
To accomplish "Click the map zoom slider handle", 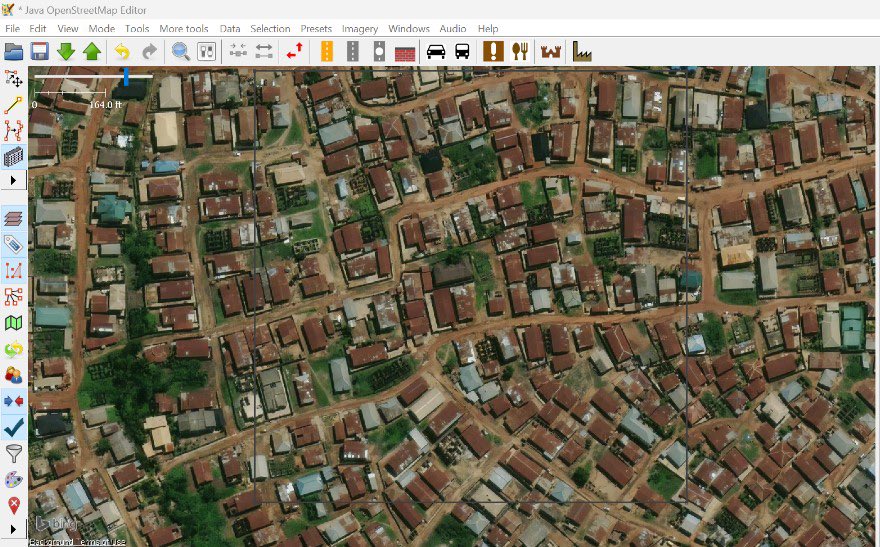I will pos(126,77).
